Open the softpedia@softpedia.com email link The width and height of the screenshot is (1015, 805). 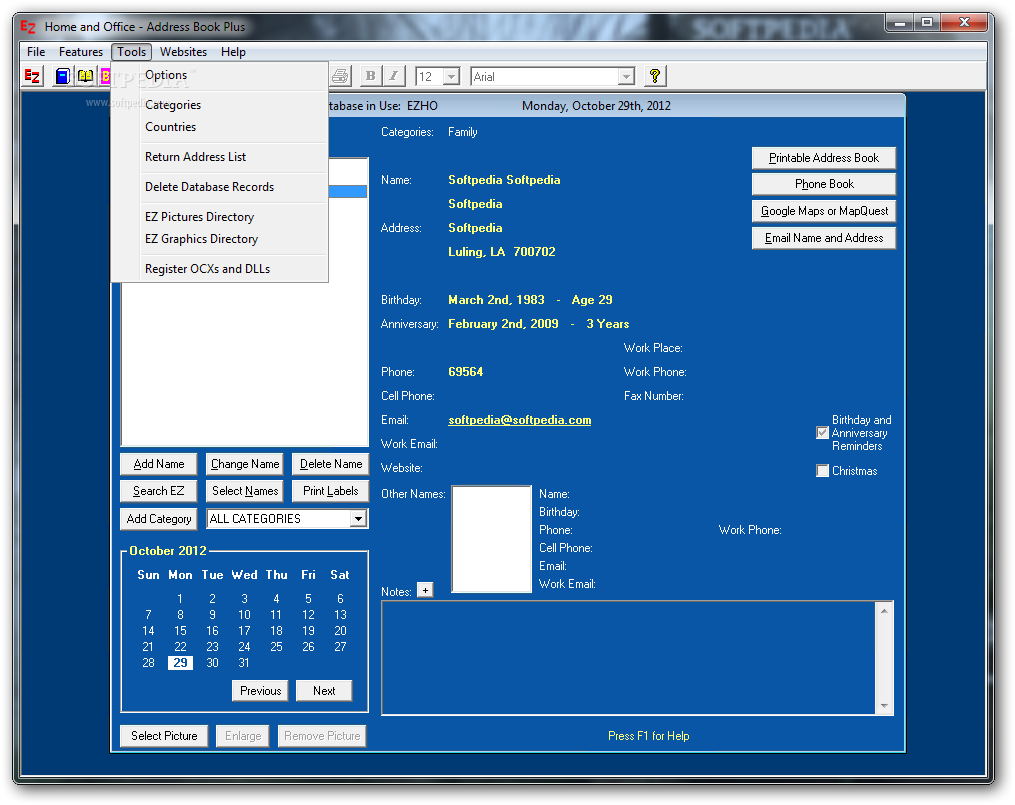tap(519, 420)
